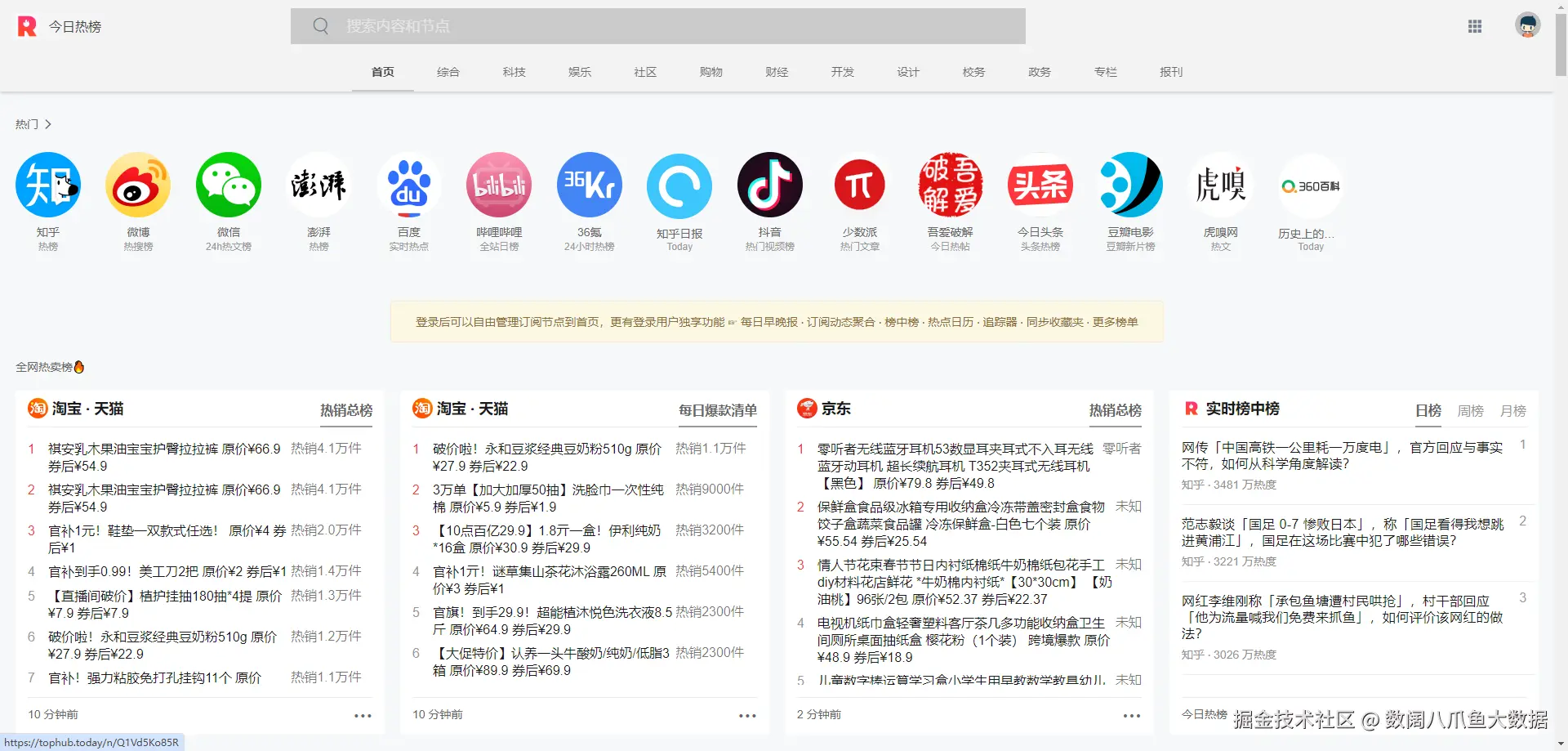
Task: Switch to the 专栏 tab
Action: 1105,72
